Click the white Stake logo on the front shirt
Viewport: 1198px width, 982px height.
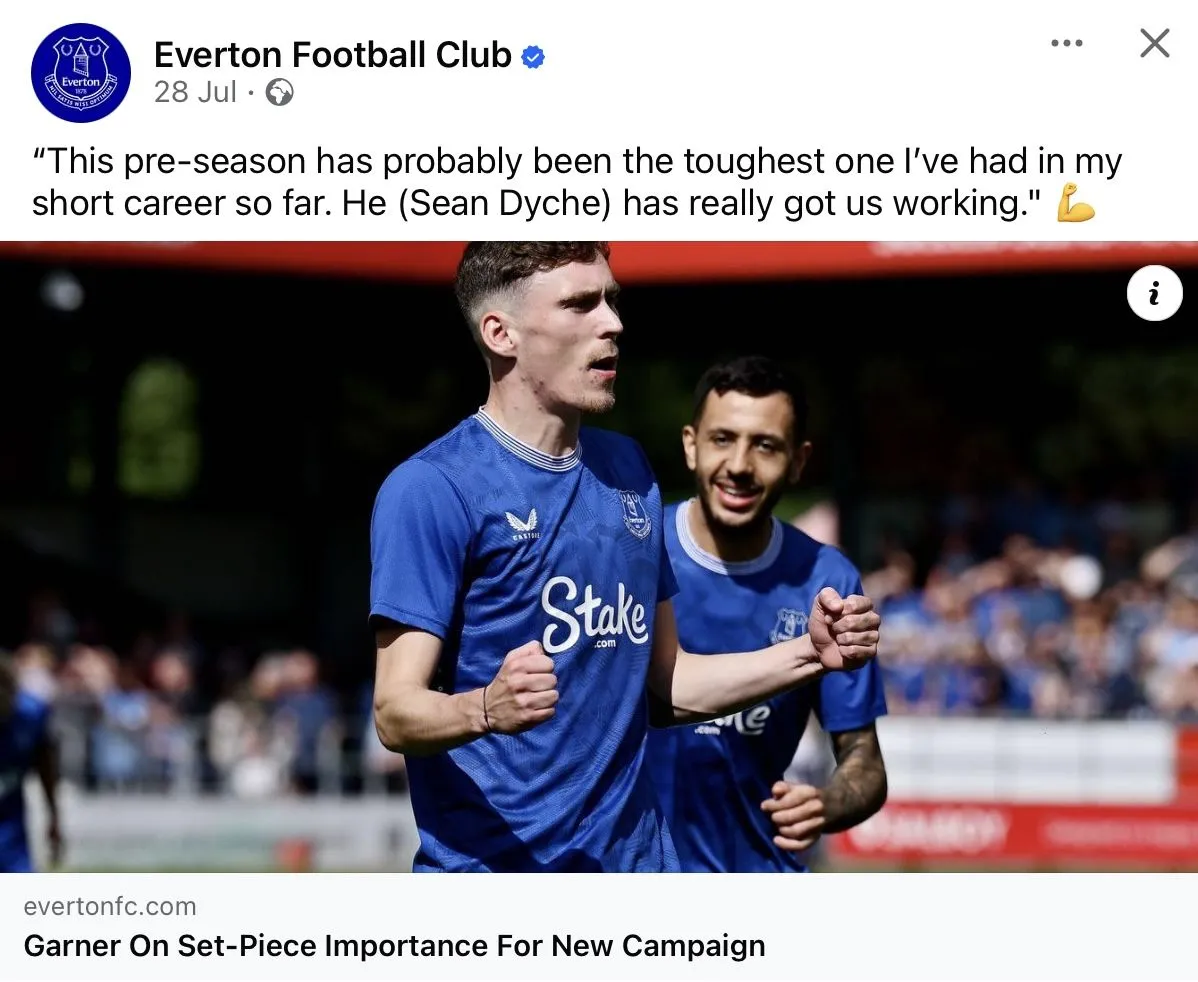pos(593,613)
